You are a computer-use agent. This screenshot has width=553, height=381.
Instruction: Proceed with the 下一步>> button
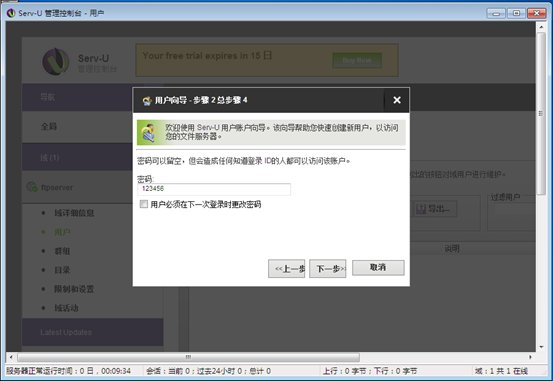(x=328, y=268)
